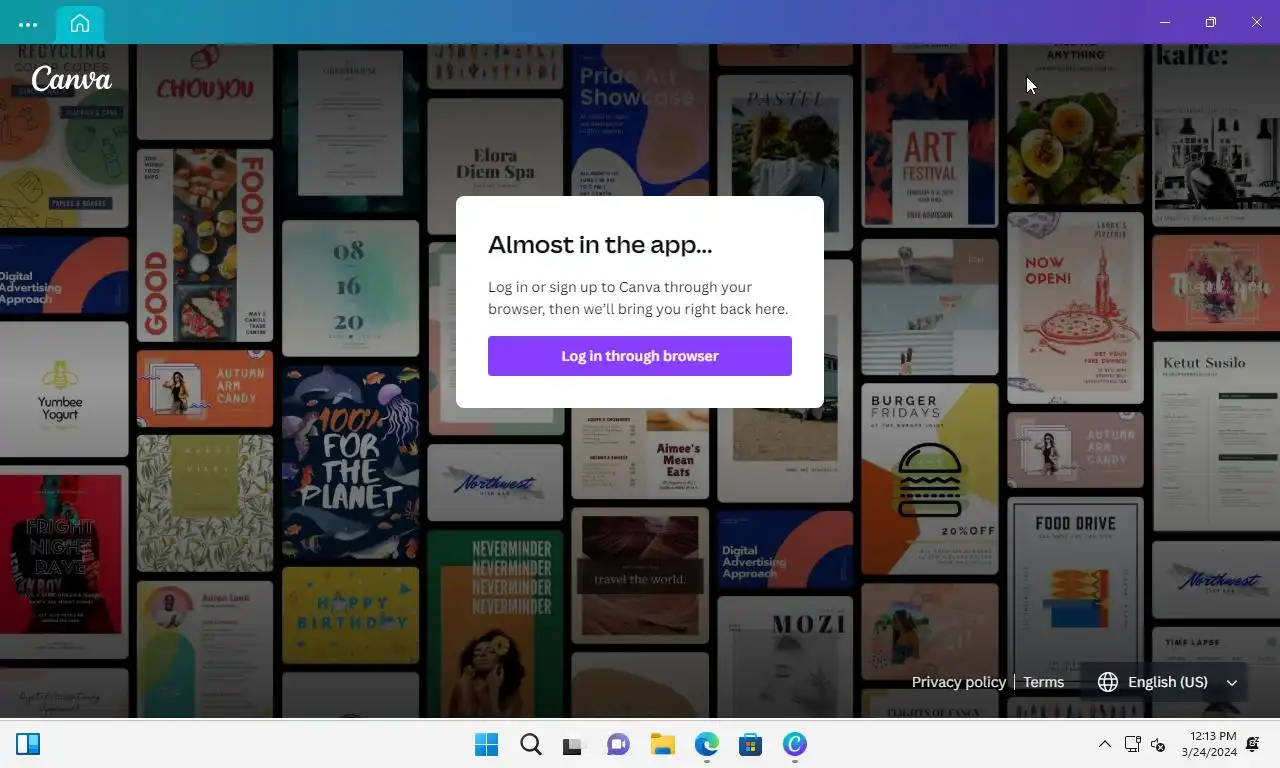Click the 08 16 20 invitation thumbnail
This screenshot has width=1280, height=768.
coord(350,288)
